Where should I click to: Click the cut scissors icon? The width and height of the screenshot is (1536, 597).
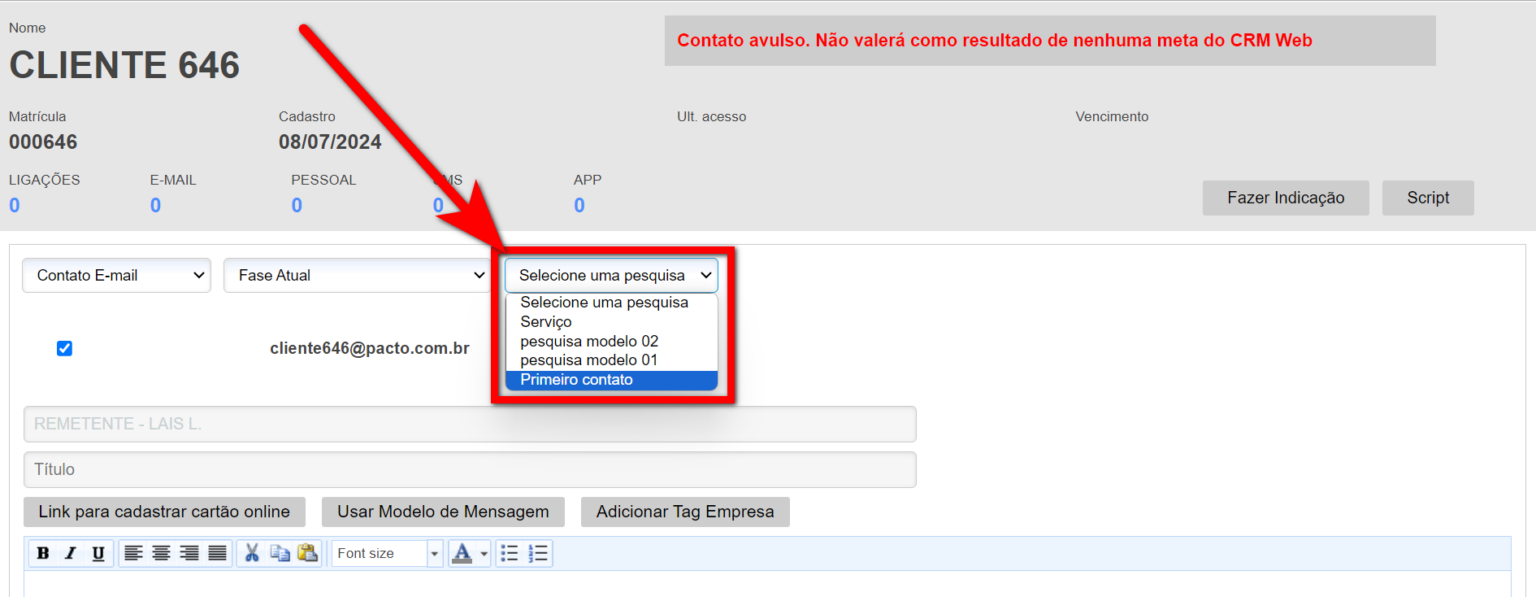click(x=252, y=553)
